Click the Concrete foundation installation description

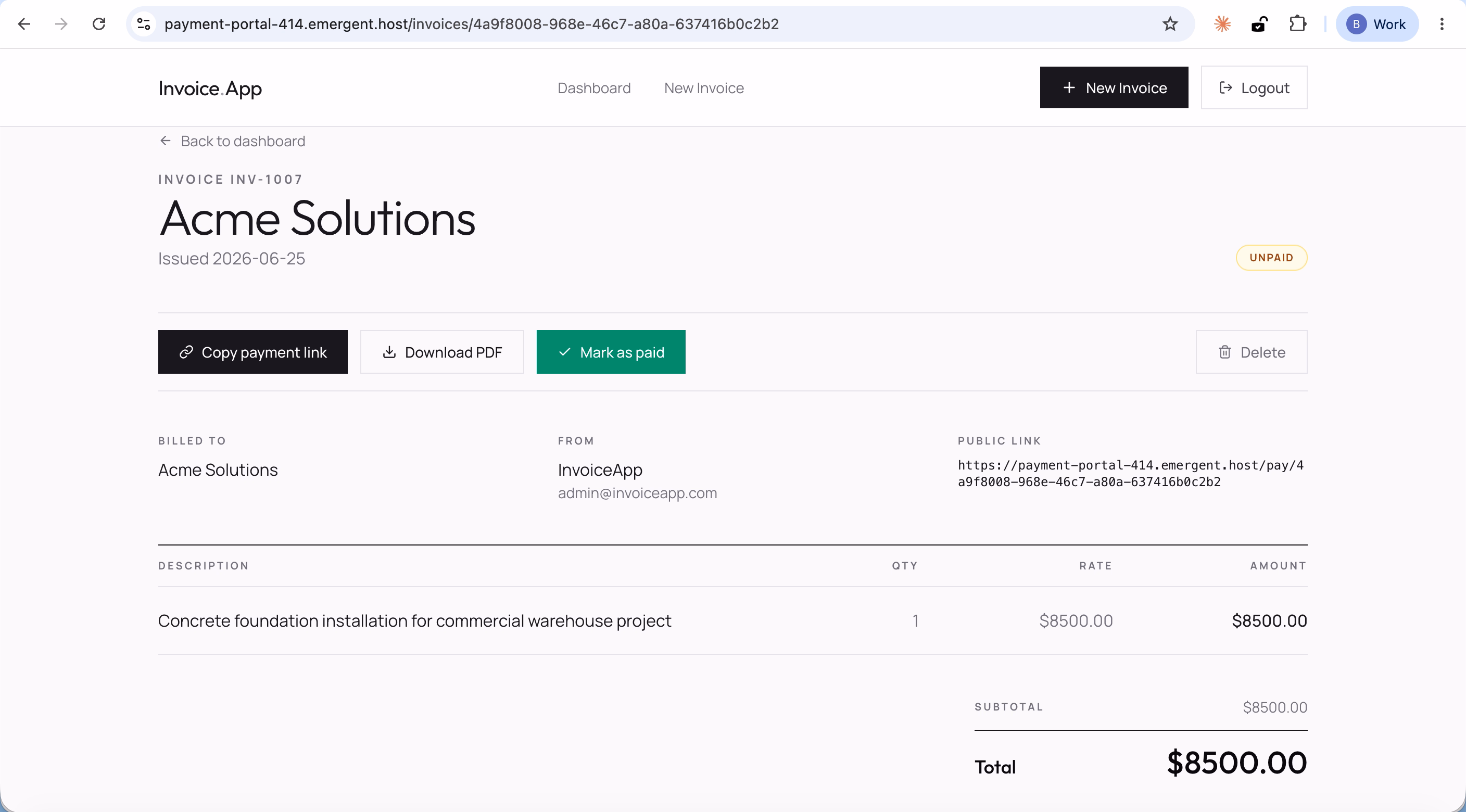click(x=414, y=621)
